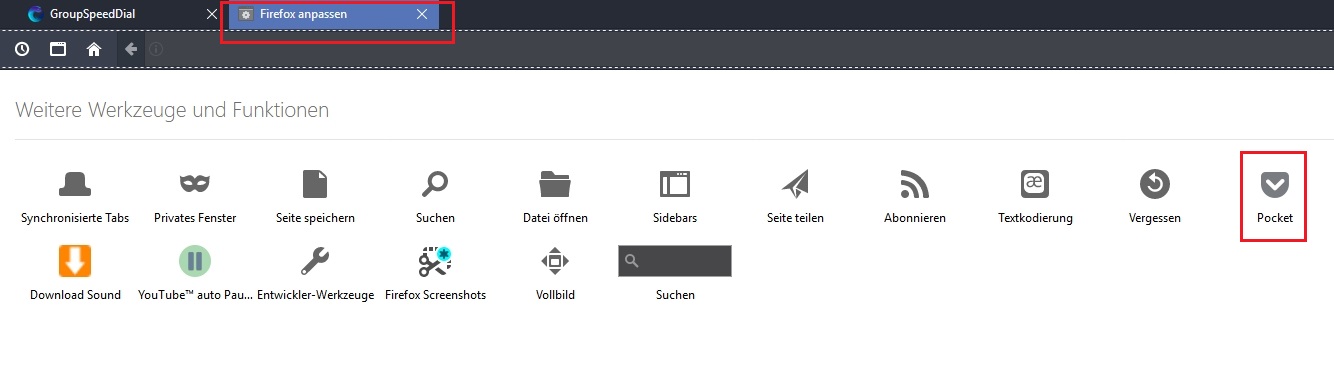Select the Vergessen circular arrow icon
Image resolution: width=1334 pixels, height=379 pixels.
coord(1155,184)
